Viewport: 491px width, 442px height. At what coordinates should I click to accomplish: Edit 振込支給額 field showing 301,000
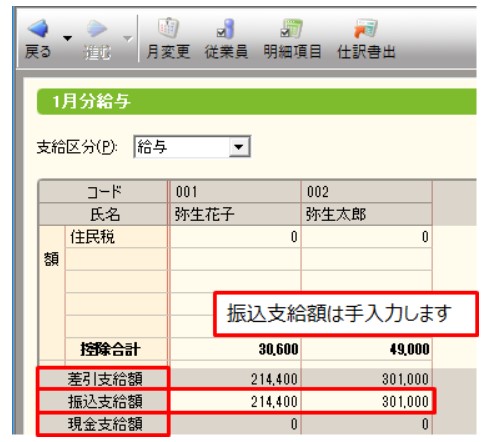367,401
